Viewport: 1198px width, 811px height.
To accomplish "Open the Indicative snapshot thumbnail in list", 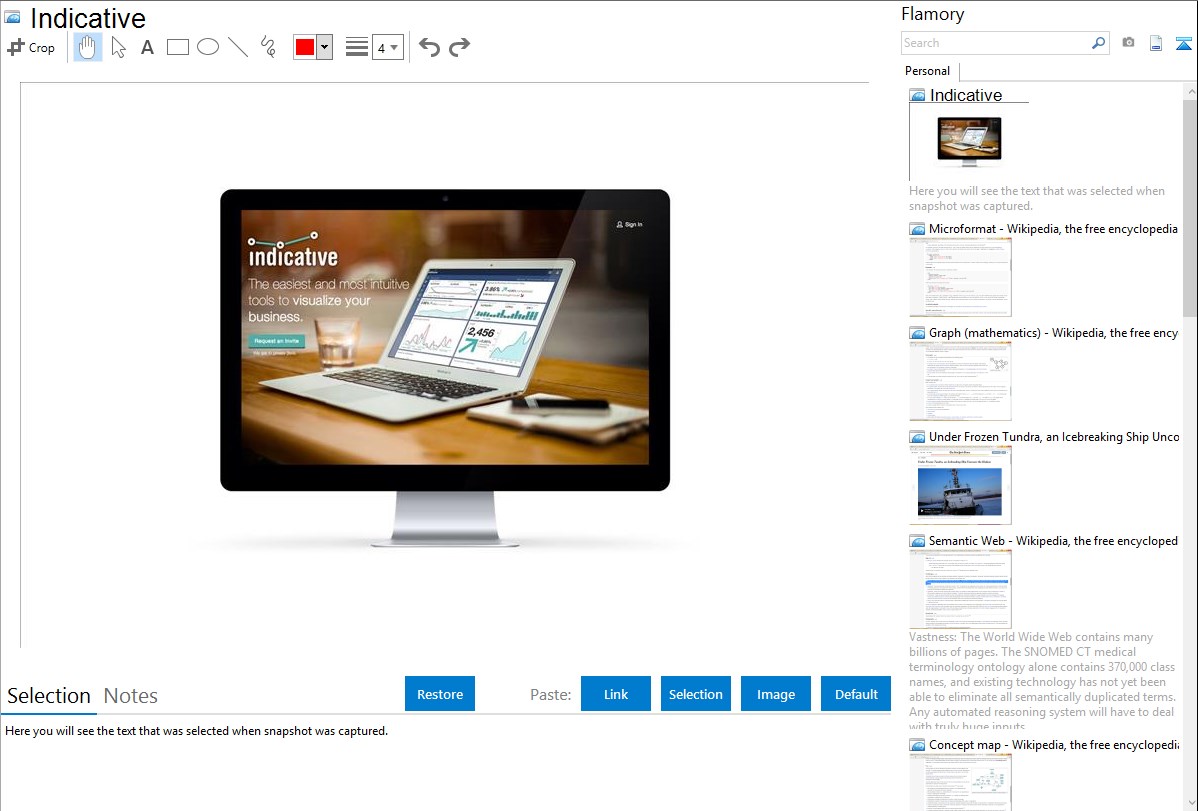I will click(x=969, y=142).
